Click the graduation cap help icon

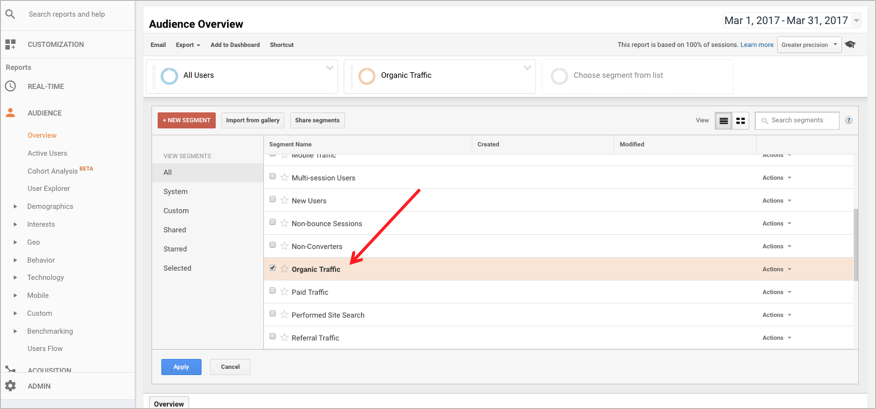coord(851,45)
